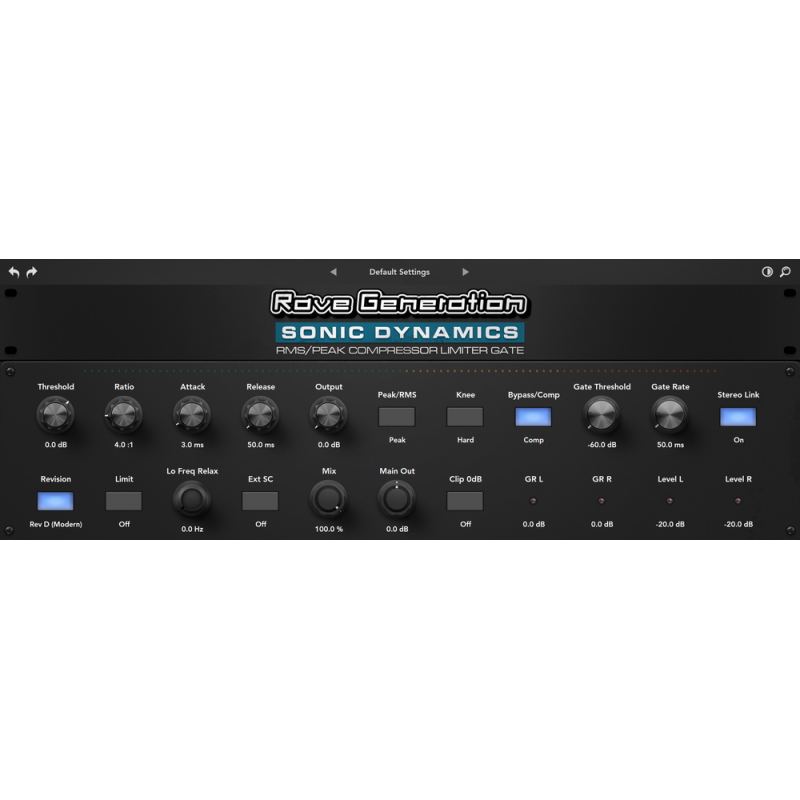
Task: Click the Mix knob
Action: 327,498
